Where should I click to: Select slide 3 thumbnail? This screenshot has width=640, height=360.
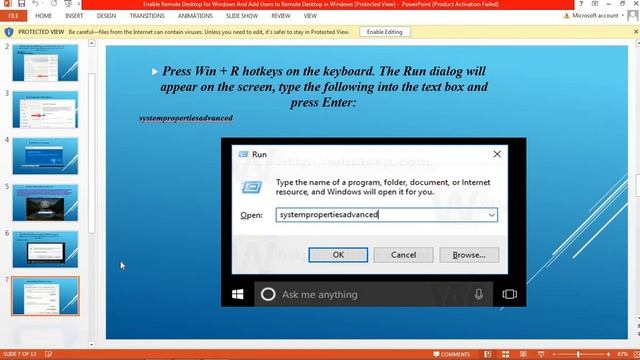[45, 109]
